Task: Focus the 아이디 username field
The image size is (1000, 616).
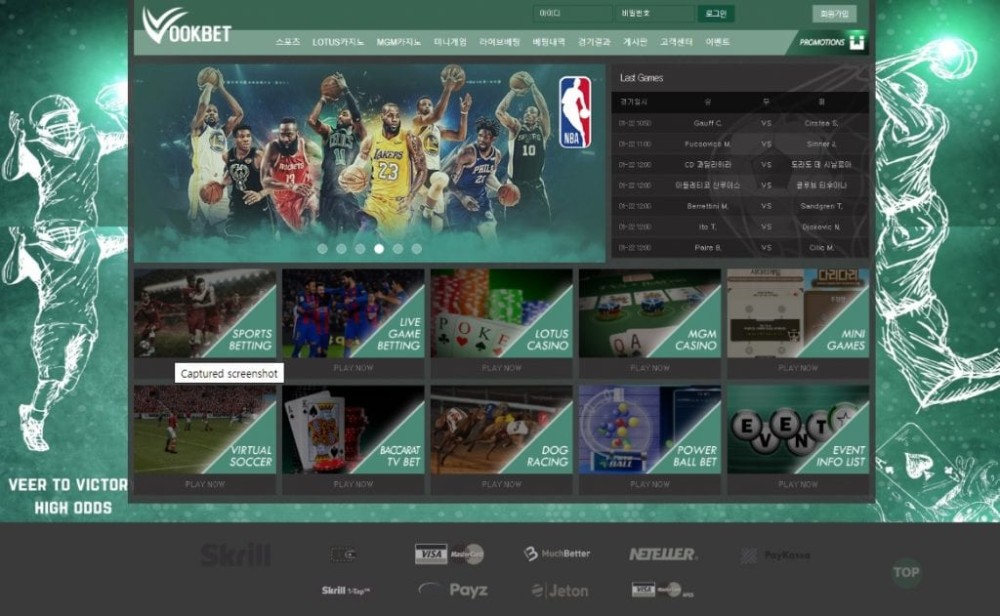Action: click(x=572, y=13)
